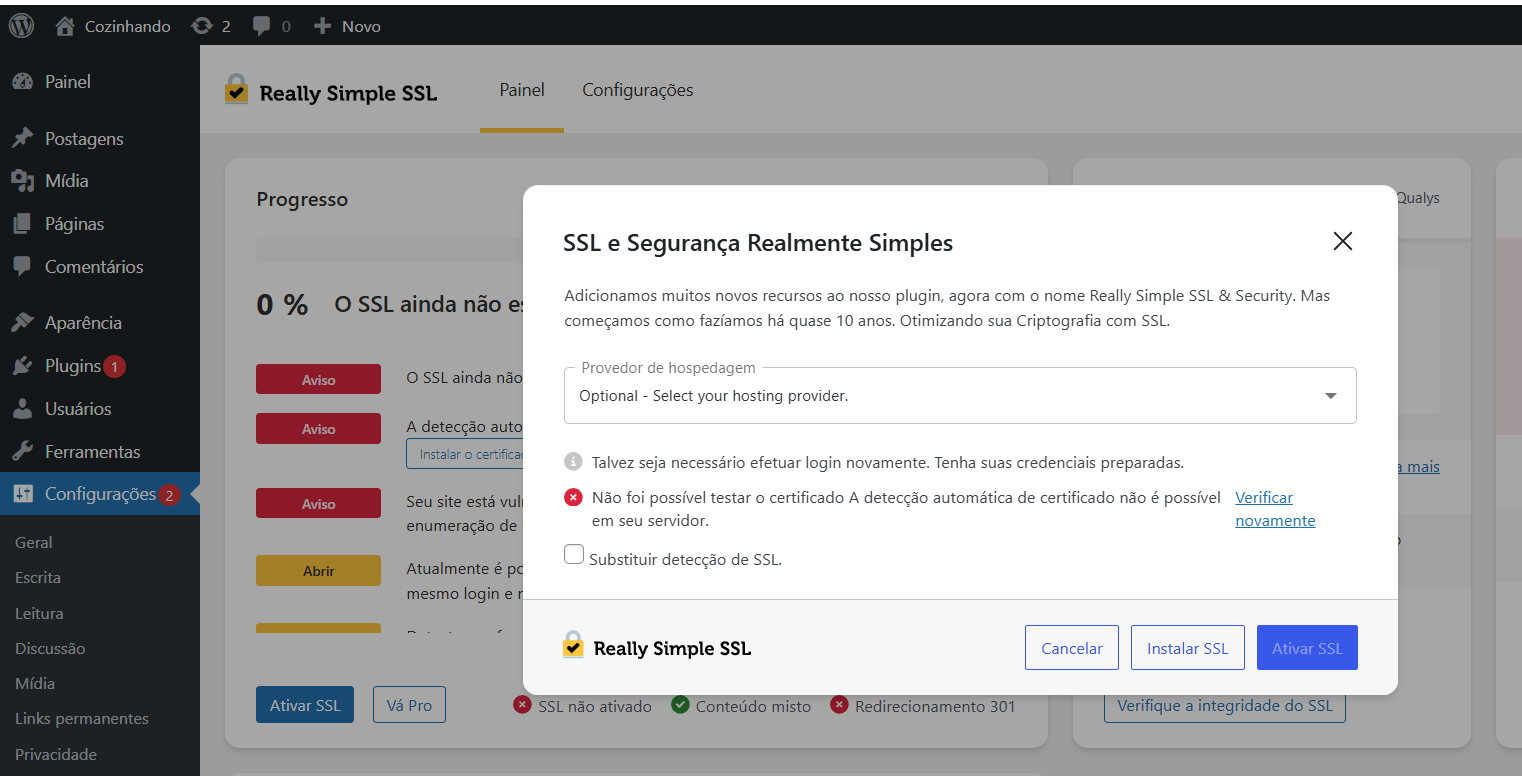
Task: Click the red error icon beside certificate message
Action: (x=573, y=497)
